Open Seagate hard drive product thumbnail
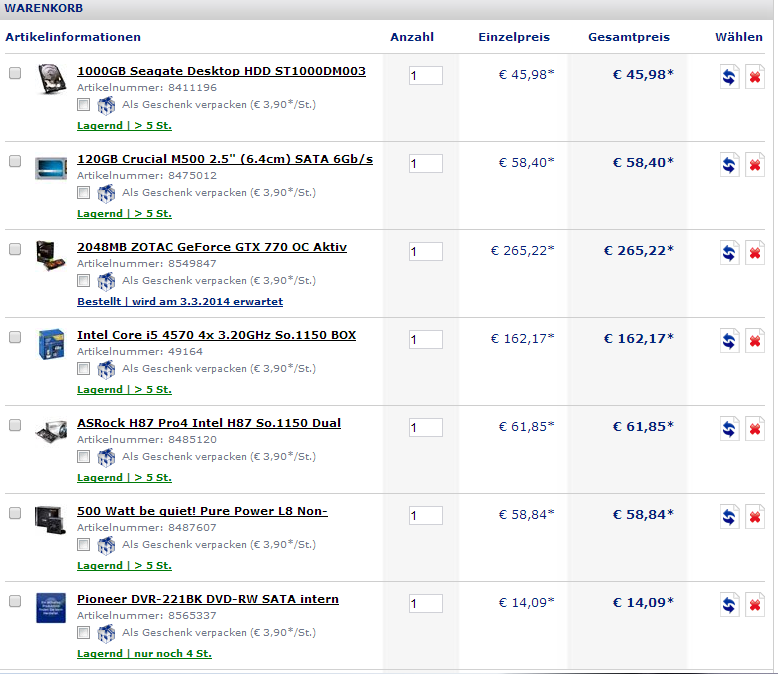The height and width of the screenshot is (674, 778). click(52, 78)
